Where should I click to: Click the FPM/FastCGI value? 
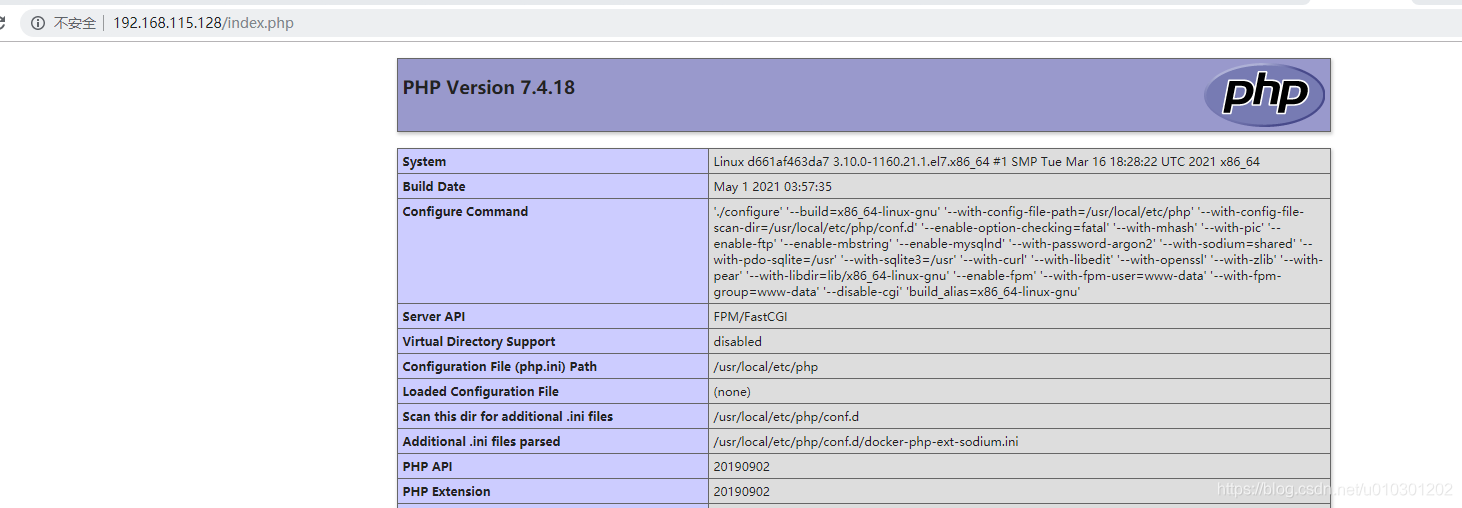coord(751,317)
